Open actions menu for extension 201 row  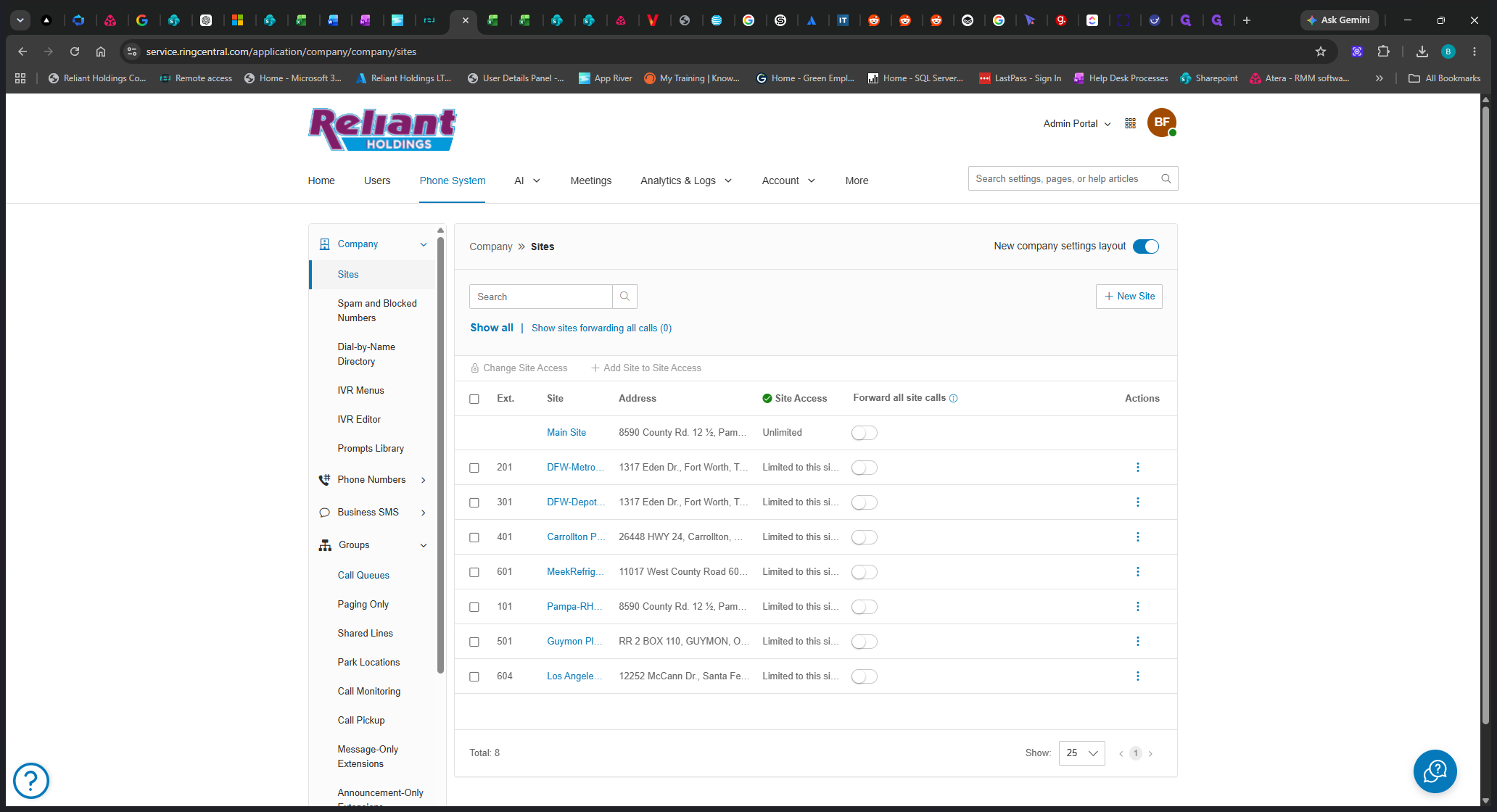[1137, 468]
